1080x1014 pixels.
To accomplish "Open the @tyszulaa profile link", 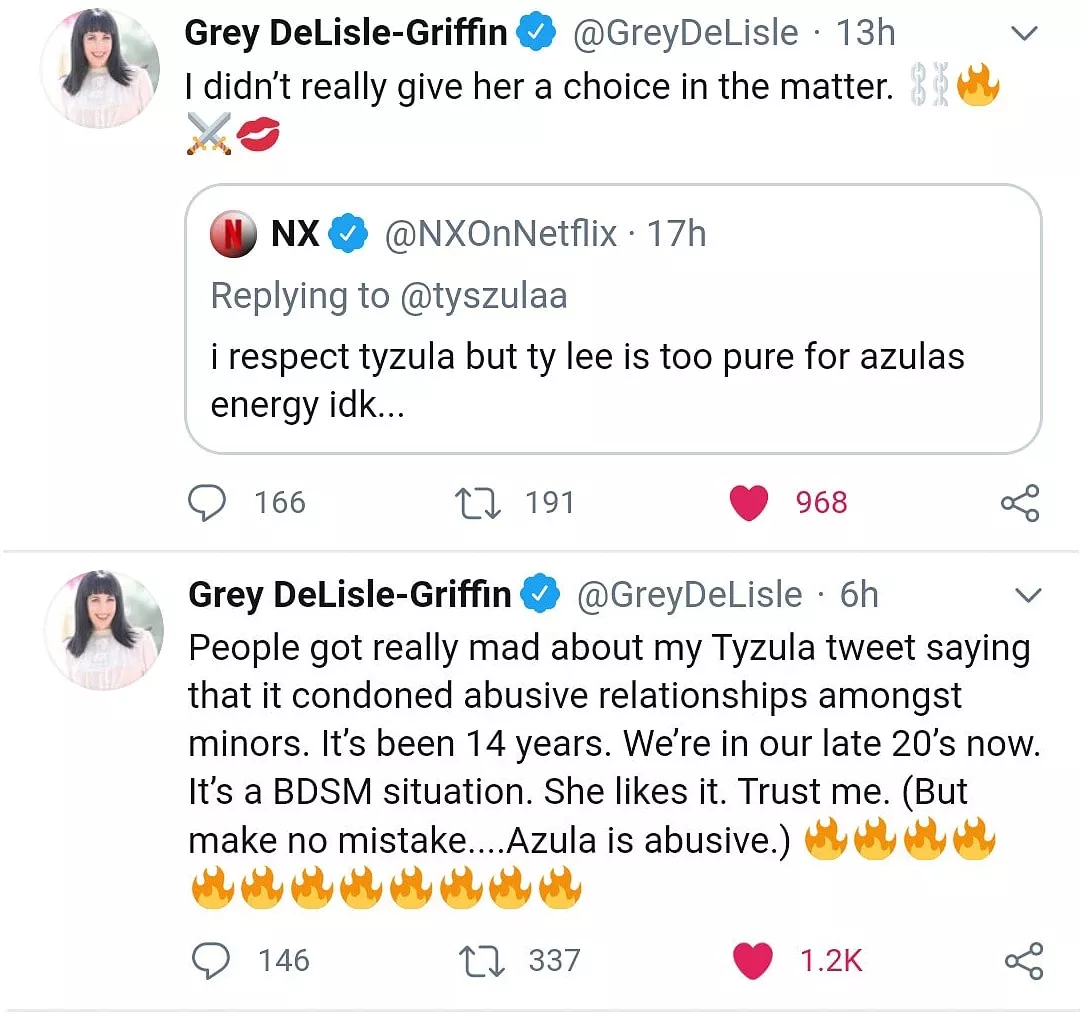I will point(483,295).
